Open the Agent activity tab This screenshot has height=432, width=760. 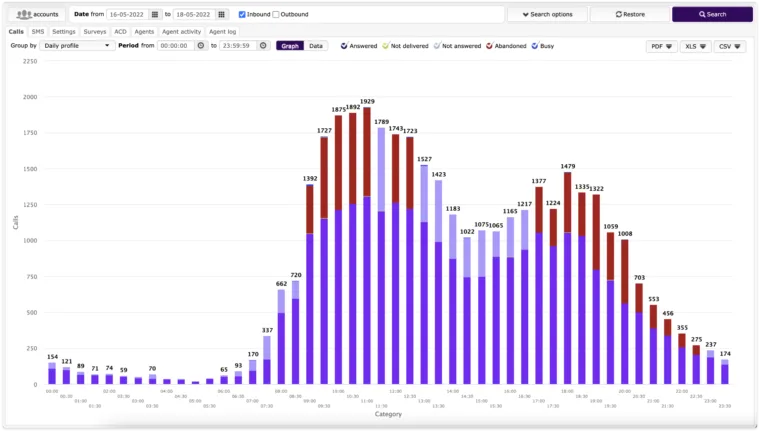coord(181,32)
